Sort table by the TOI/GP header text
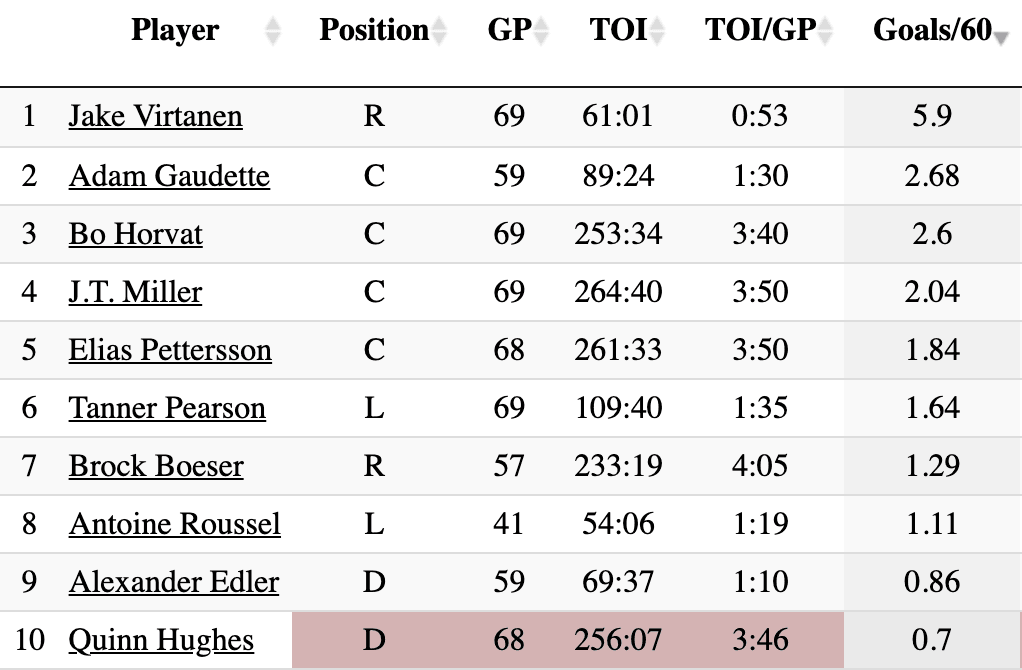 tap(759, 30)
